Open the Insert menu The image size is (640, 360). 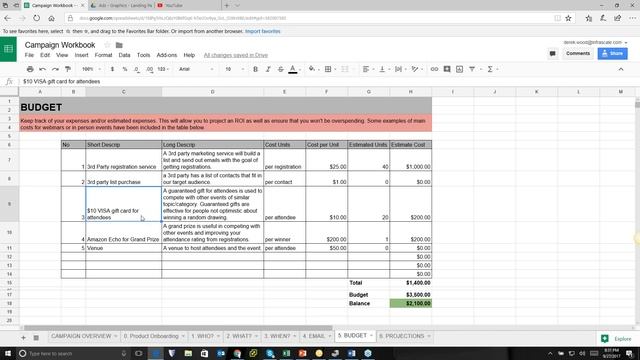point(81,55)
